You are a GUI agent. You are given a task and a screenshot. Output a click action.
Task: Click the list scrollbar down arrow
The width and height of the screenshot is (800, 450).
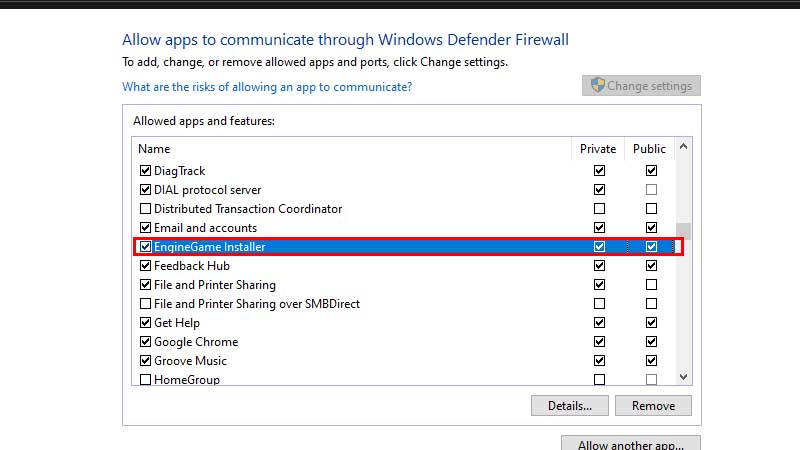684,377
